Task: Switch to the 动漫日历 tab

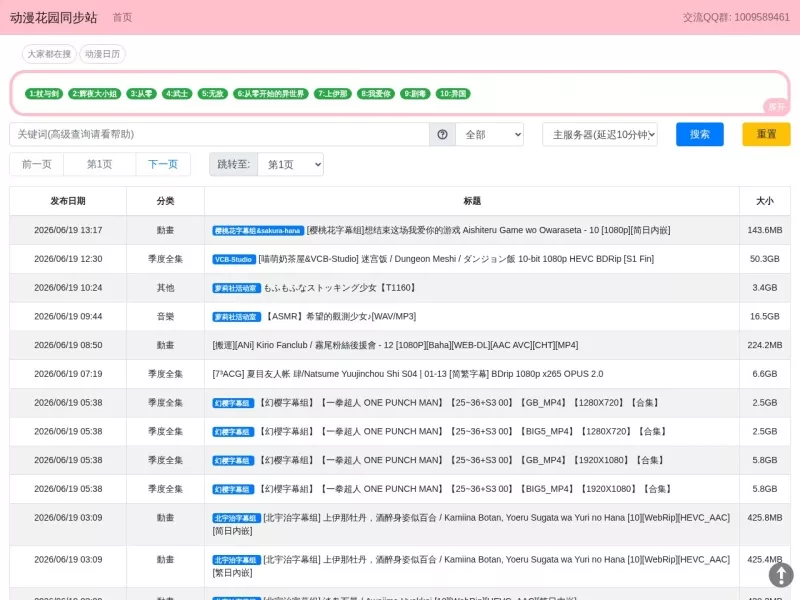Action: [102, 54]
